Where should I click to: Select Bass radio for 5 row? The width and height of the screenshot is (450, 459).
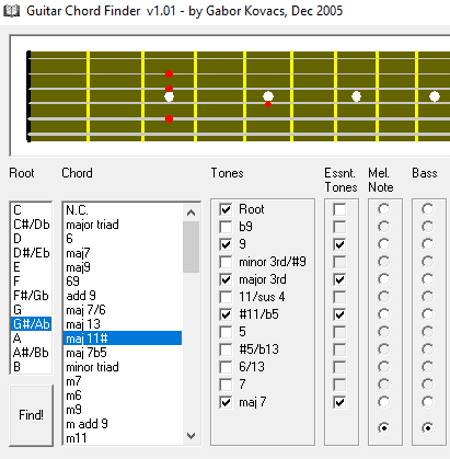pyautogui.click(x=427, y=332)
